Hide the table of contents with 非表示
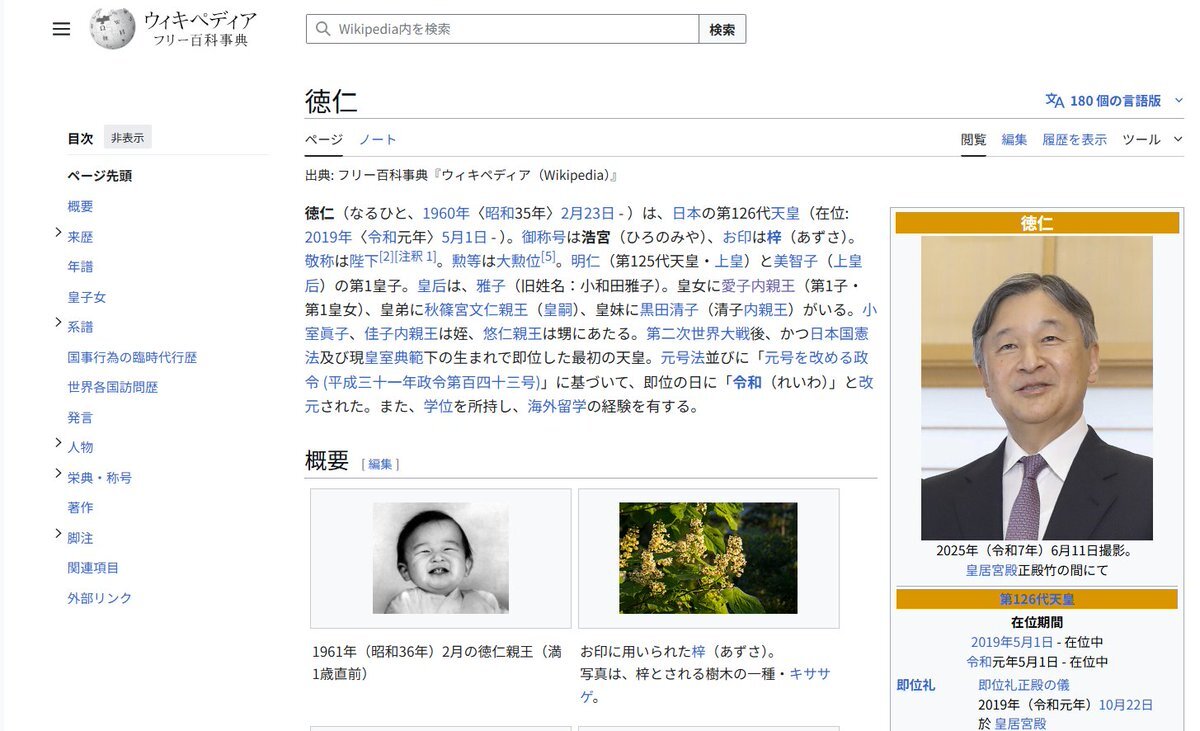Image resolution: width=1200 pixels, height=731 pixels. [127, 138]
